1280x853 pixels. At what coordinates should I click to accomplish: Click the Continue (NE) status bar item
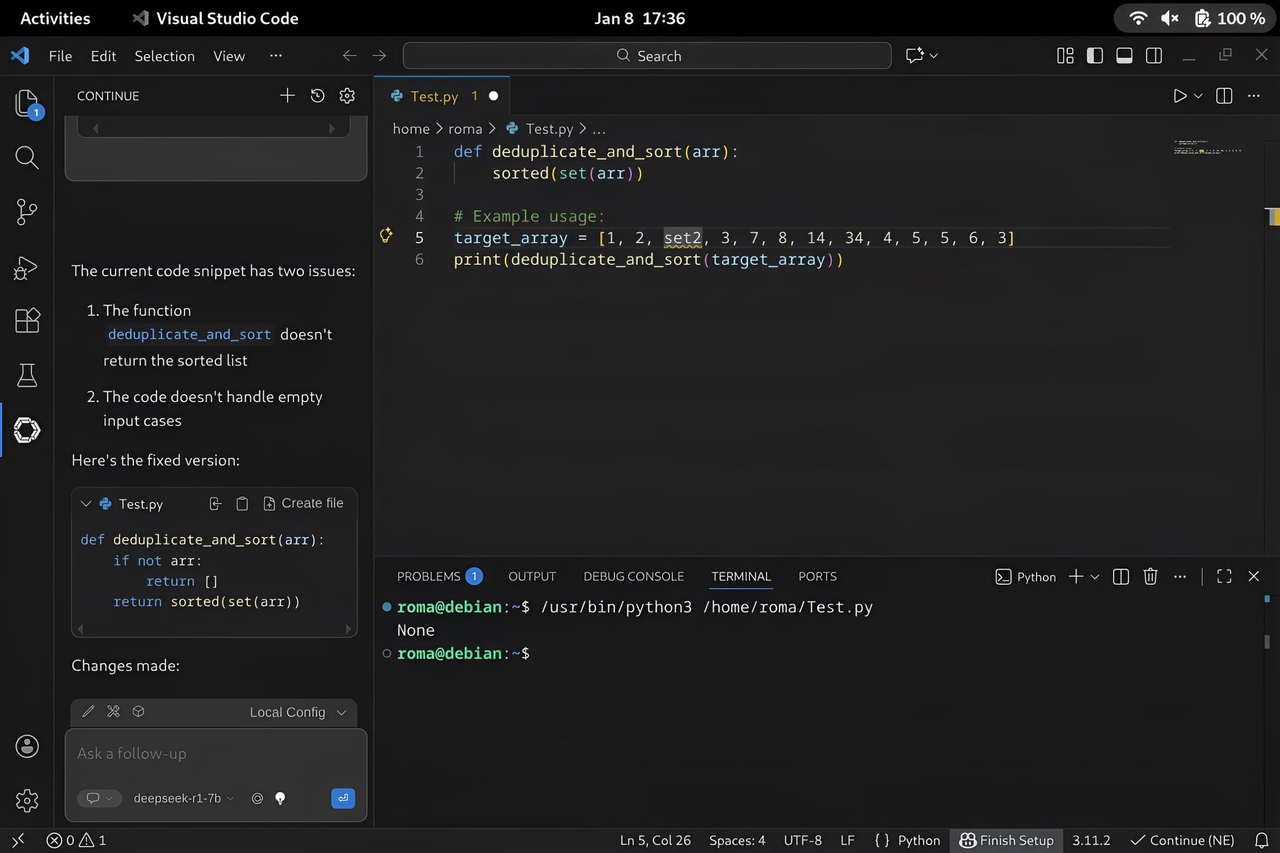pos(1182,841)
